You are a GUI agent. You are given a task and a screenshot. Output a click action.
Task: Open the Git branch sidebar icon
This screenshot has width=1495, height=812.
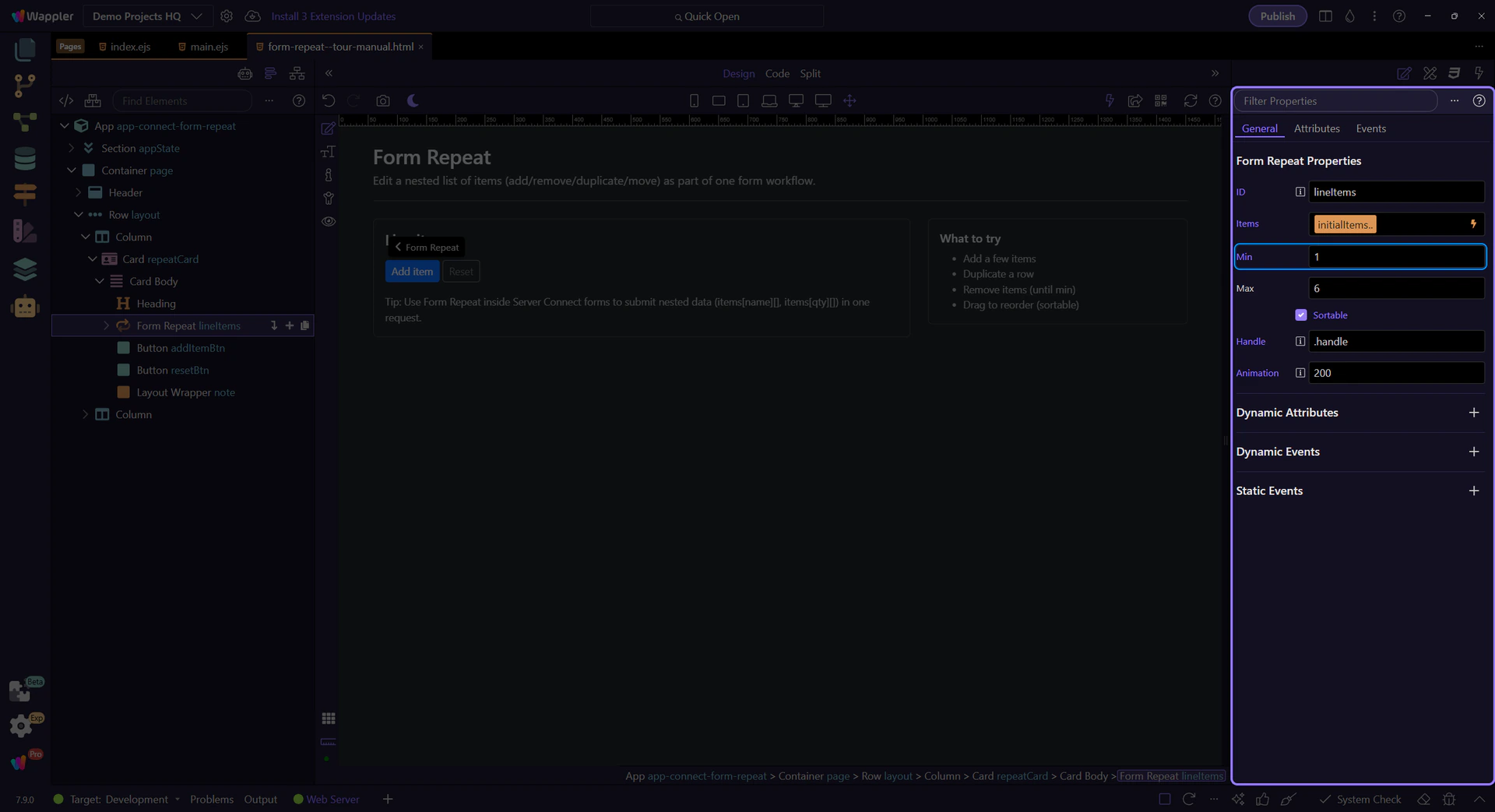click(x=25, y=85)
